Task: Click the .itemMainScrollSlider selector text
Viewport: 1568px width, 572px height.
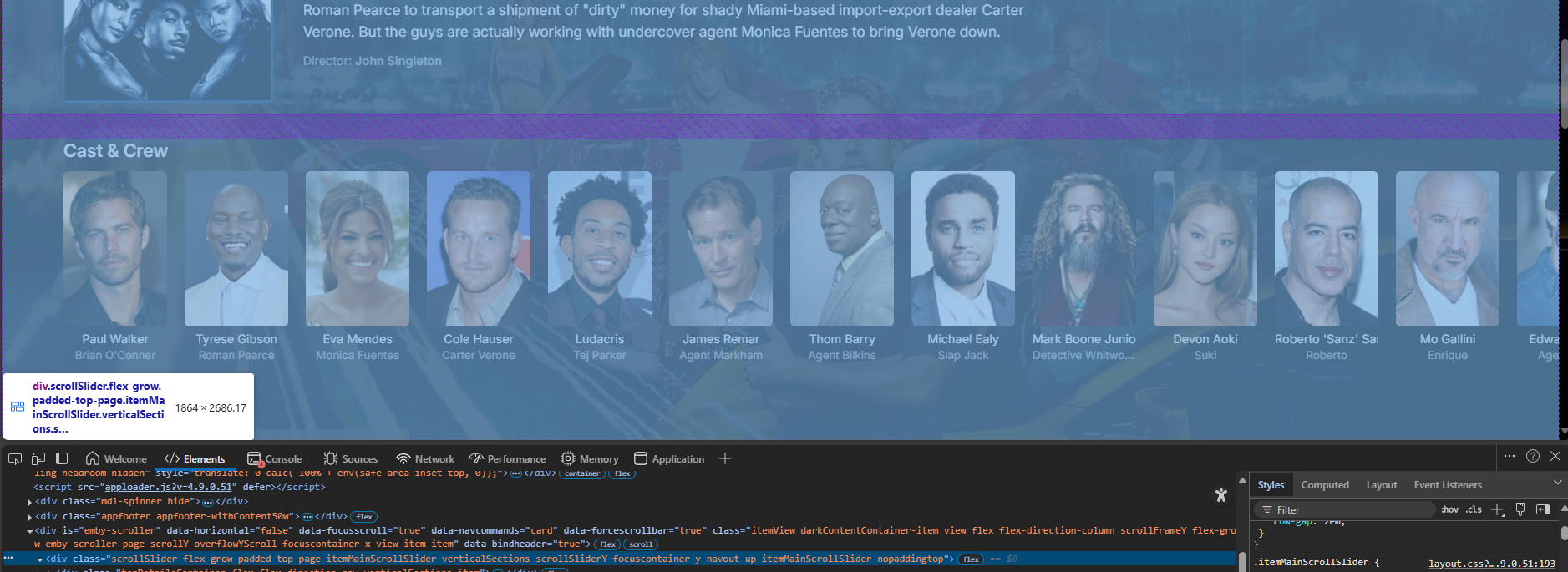Action: click(x=1311, y=563)
